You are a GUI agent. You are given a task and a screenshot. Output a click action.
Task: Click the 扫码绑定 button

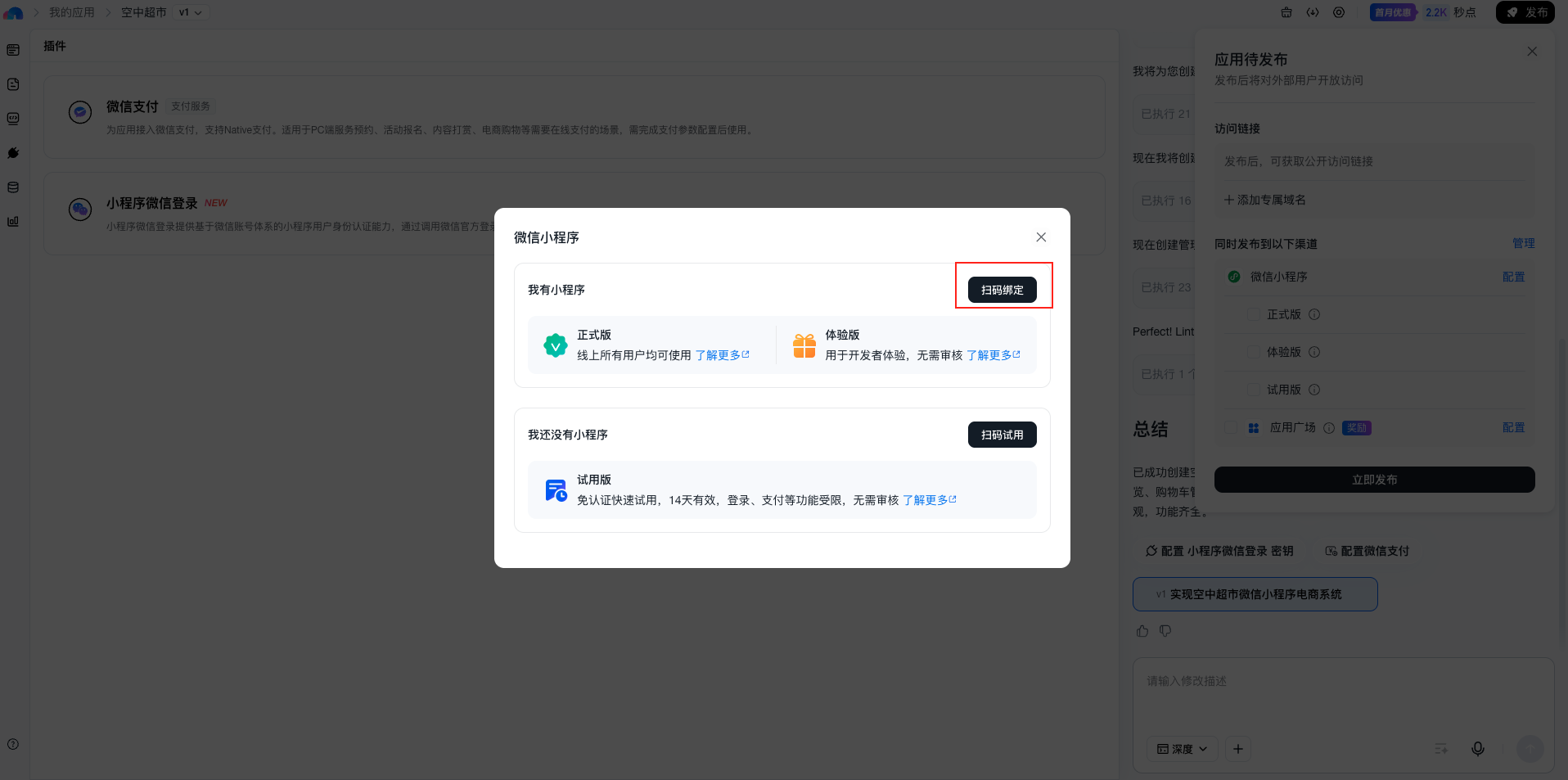1002,290
